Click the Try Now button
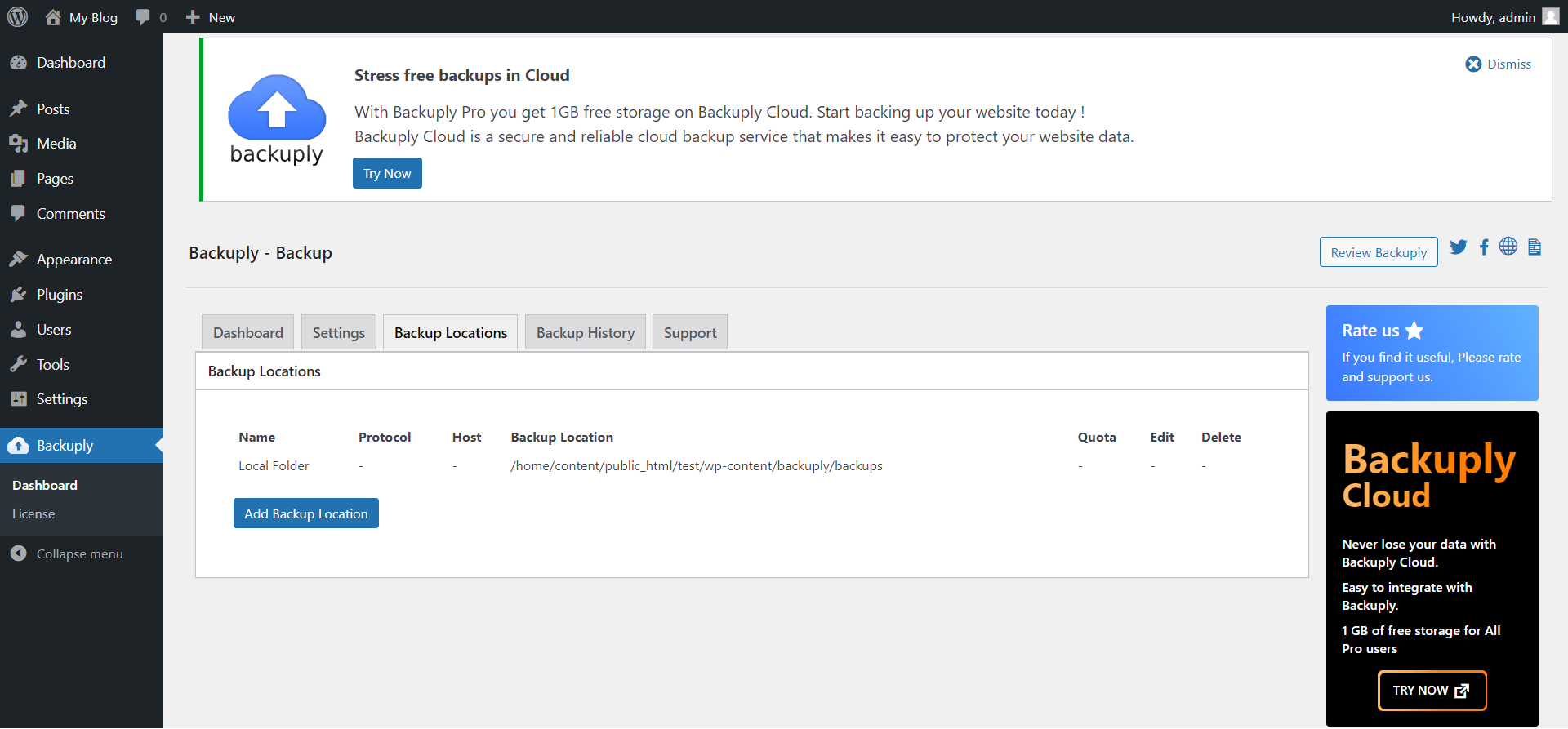 pyautogui.click(x=387, y=173)
